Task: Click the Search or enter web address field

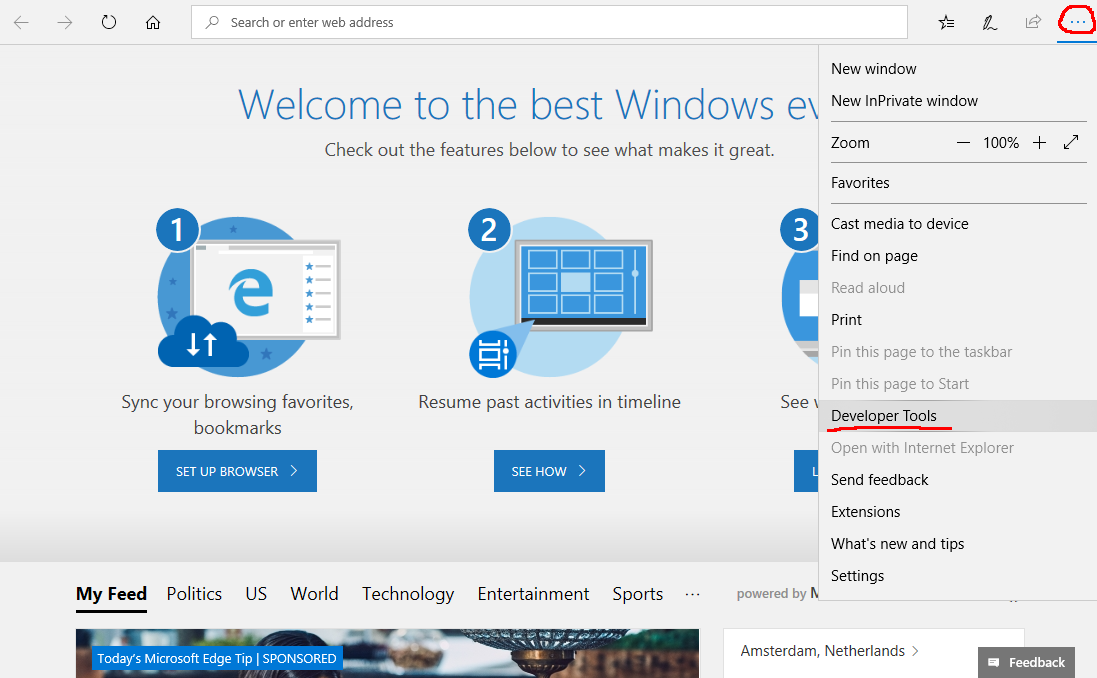Action: click(560, 22)
